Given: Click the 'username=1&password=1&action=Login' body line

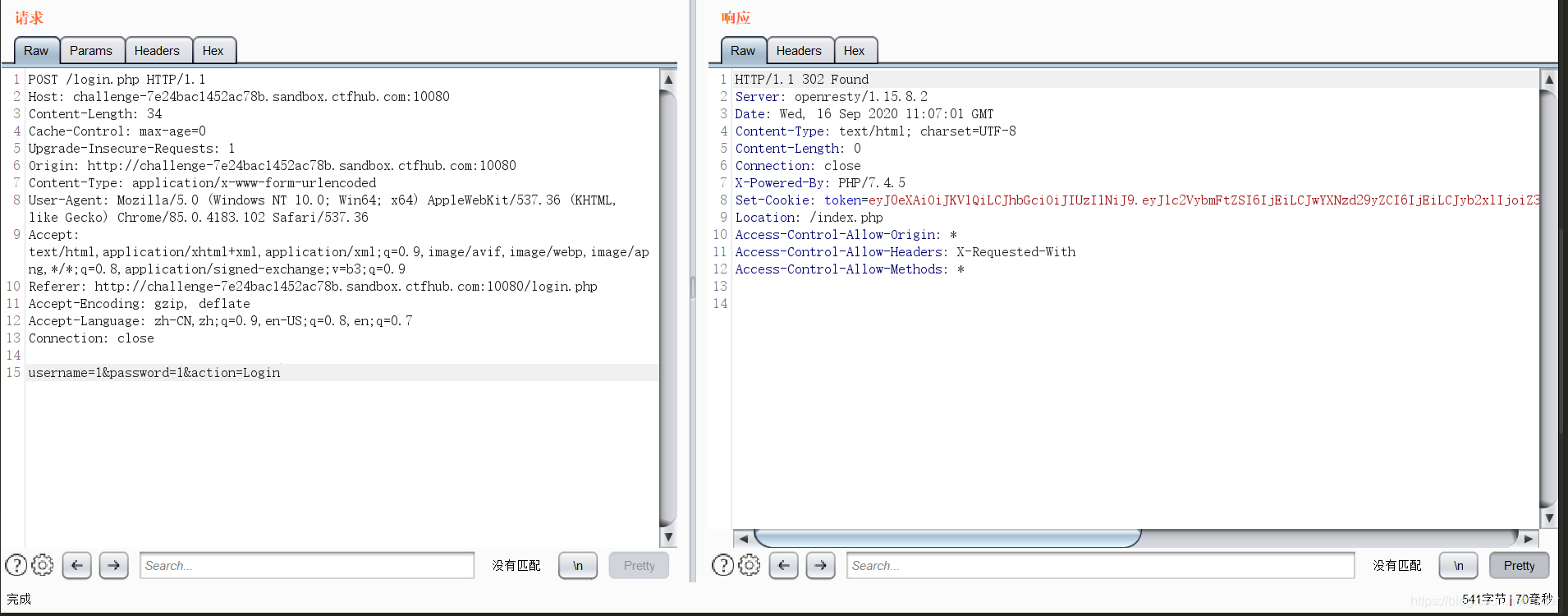Looking at the screenshot, I should 154,373.
